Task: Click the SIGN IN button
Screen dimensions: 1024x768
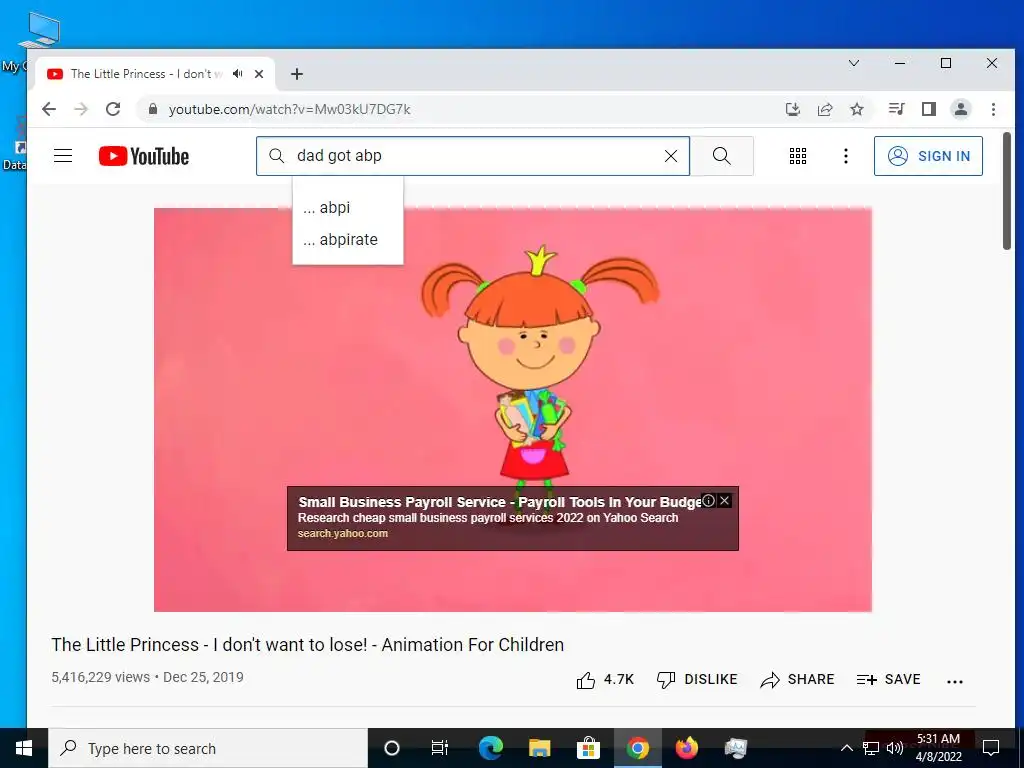Action: [x=928, y=156]
